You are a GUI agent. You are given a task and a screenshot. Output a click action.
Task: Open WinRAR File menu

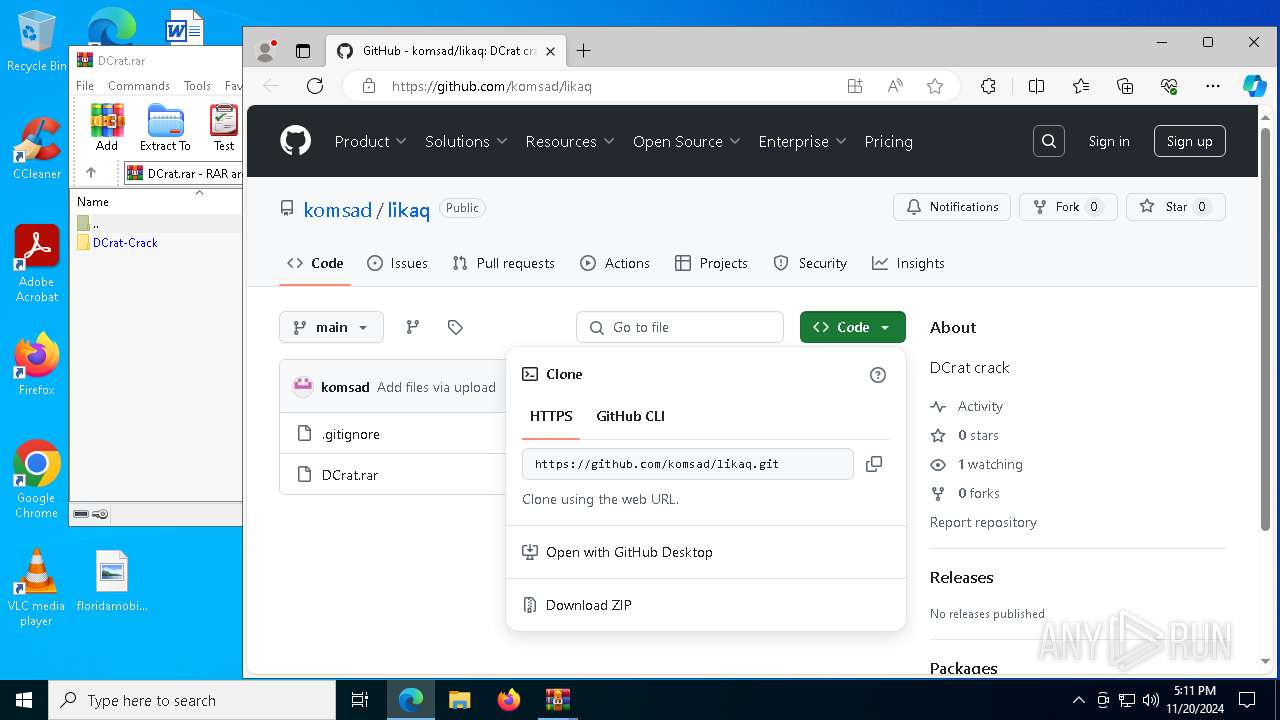pyautogui.click(x=85, y=86)
